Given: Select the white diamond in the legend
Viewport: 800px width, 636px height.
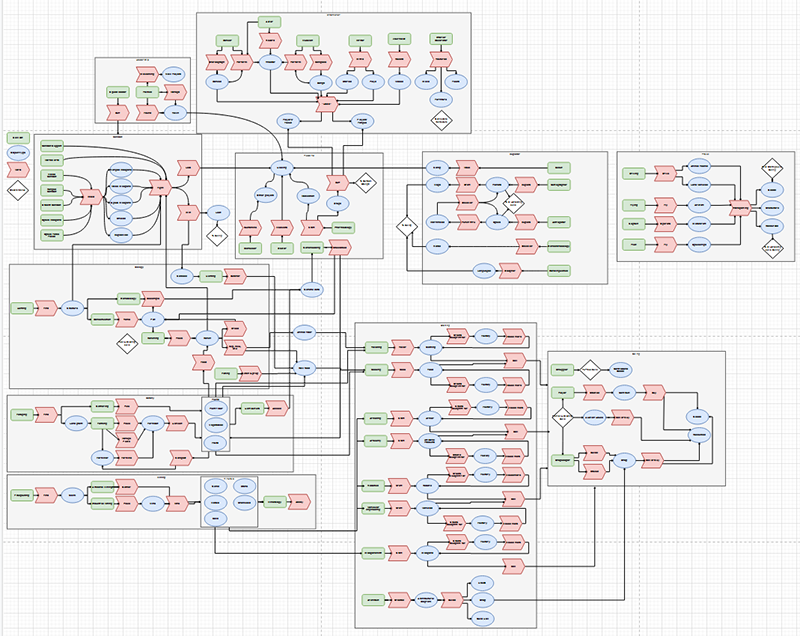Looking at the screenshot, I should 18,188.
